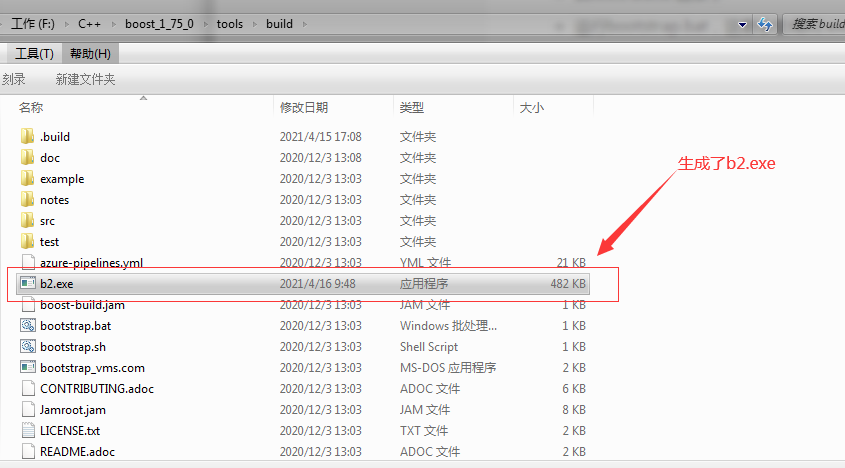This screenshot has width=845, height=468.
Task: Open the 帮助(H) menu
Action: click(x=90, y=53)
